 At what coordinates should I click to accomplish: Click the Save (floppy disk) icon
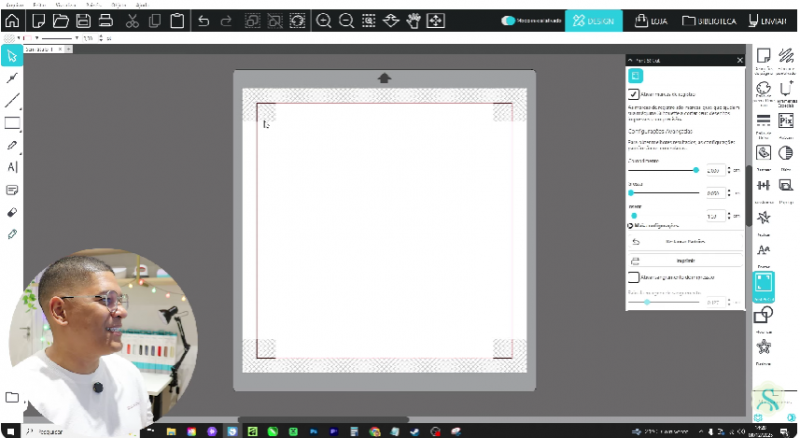[83, 20]
